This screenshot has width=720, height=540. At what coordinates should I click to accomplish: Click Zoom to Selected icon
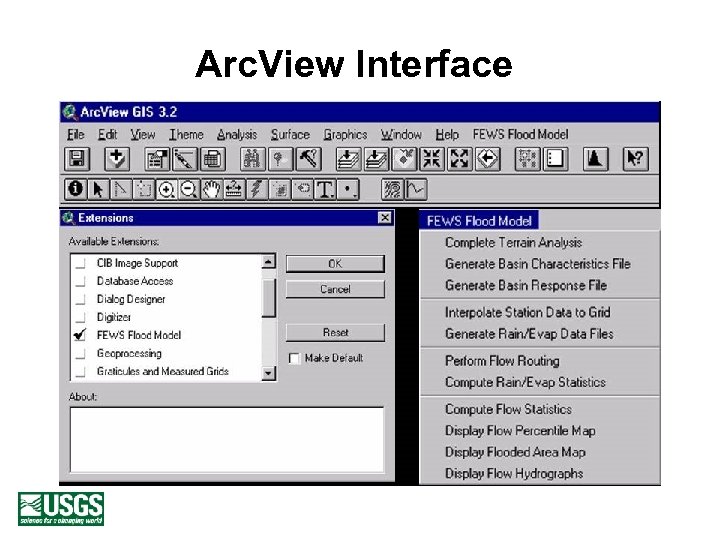[x=404, y=159]
